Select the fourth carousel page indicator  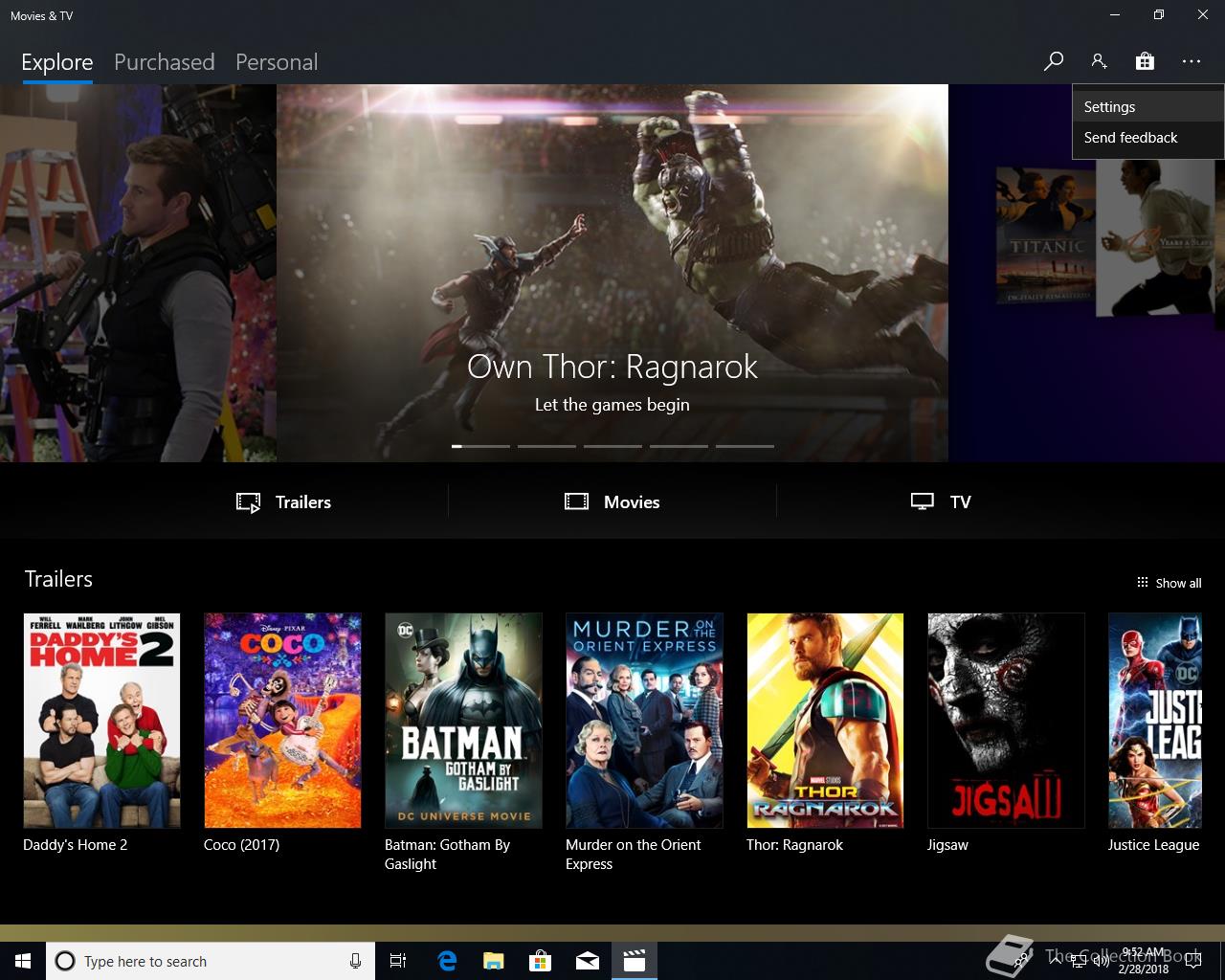(679, 446)
